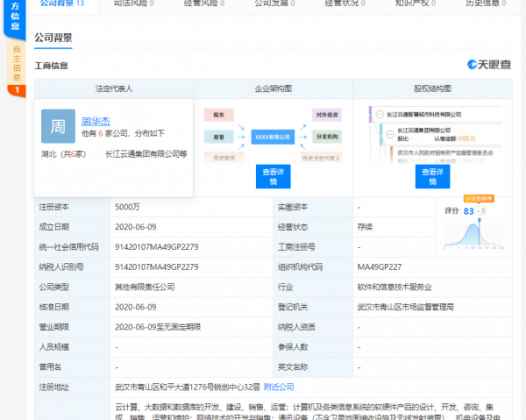Click 武汉市人民政府国有资产监督管理委员会 equity entry
This screenshot has width=526, height=420.
[x=445, y=153]
